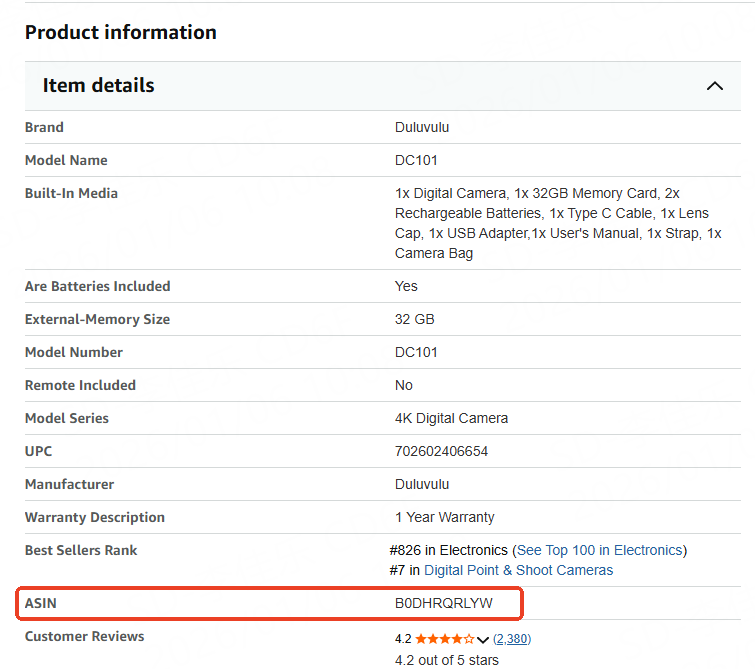Click the 4.2 out of 5 stars text
755x669 pixels.
(446, 659)
